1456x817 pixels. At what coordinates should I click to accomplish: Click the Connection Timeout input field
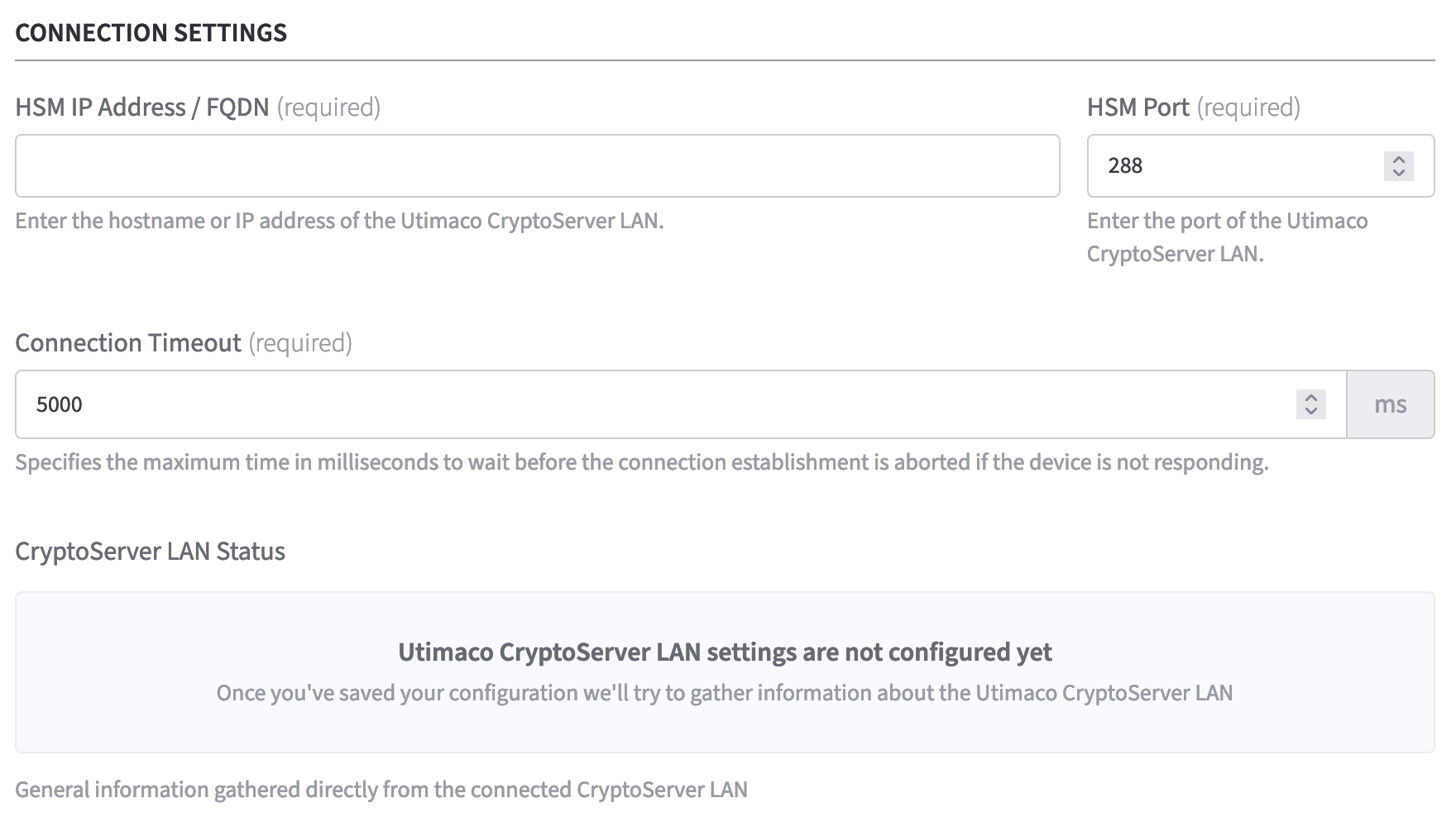(654, 404)
